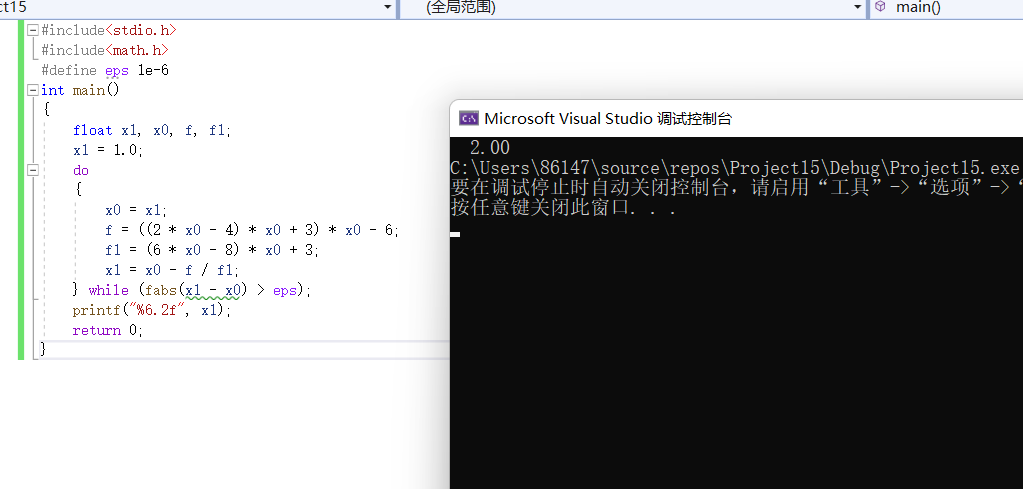Click the Visual Studio debug console window icon

[x=468, y=118]
